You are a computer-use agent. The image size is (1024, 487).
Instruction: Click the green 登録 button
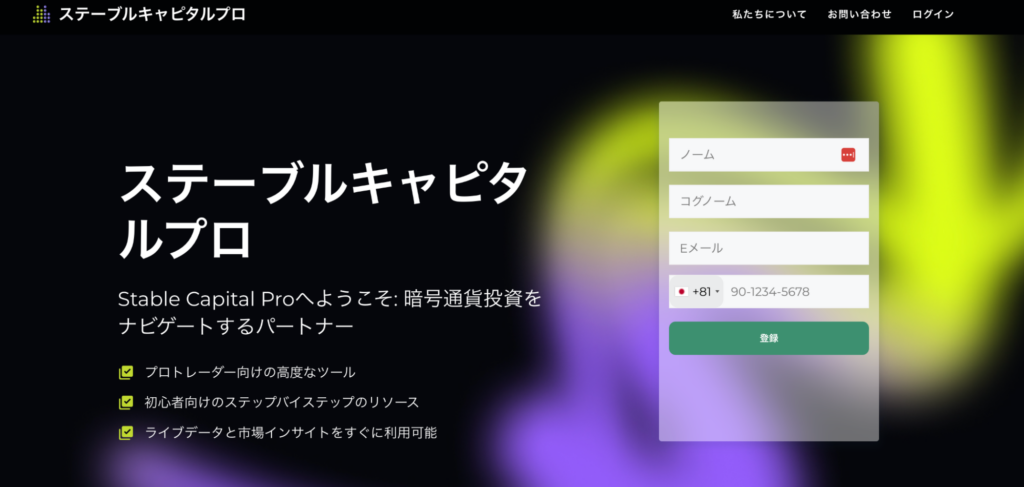[769, 338]
